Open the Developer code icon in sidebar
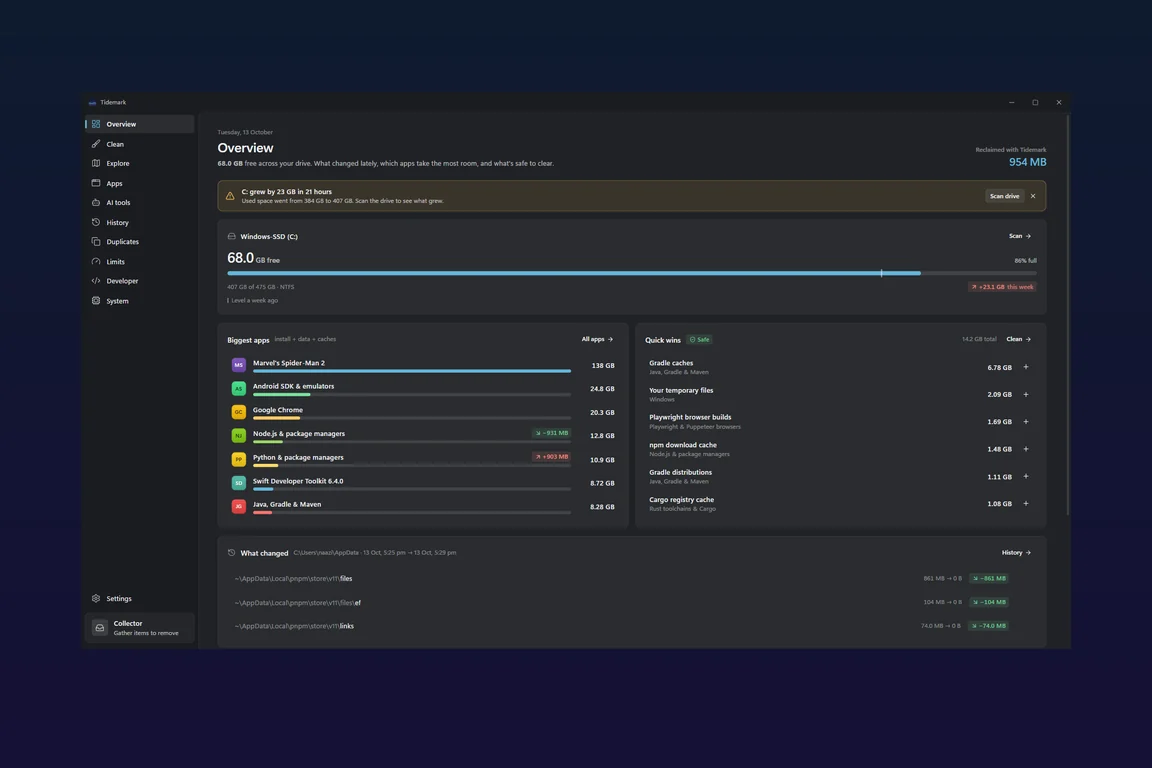This screenshot has width=1152, height=768. pyautogui.click(x=96, y=281)
